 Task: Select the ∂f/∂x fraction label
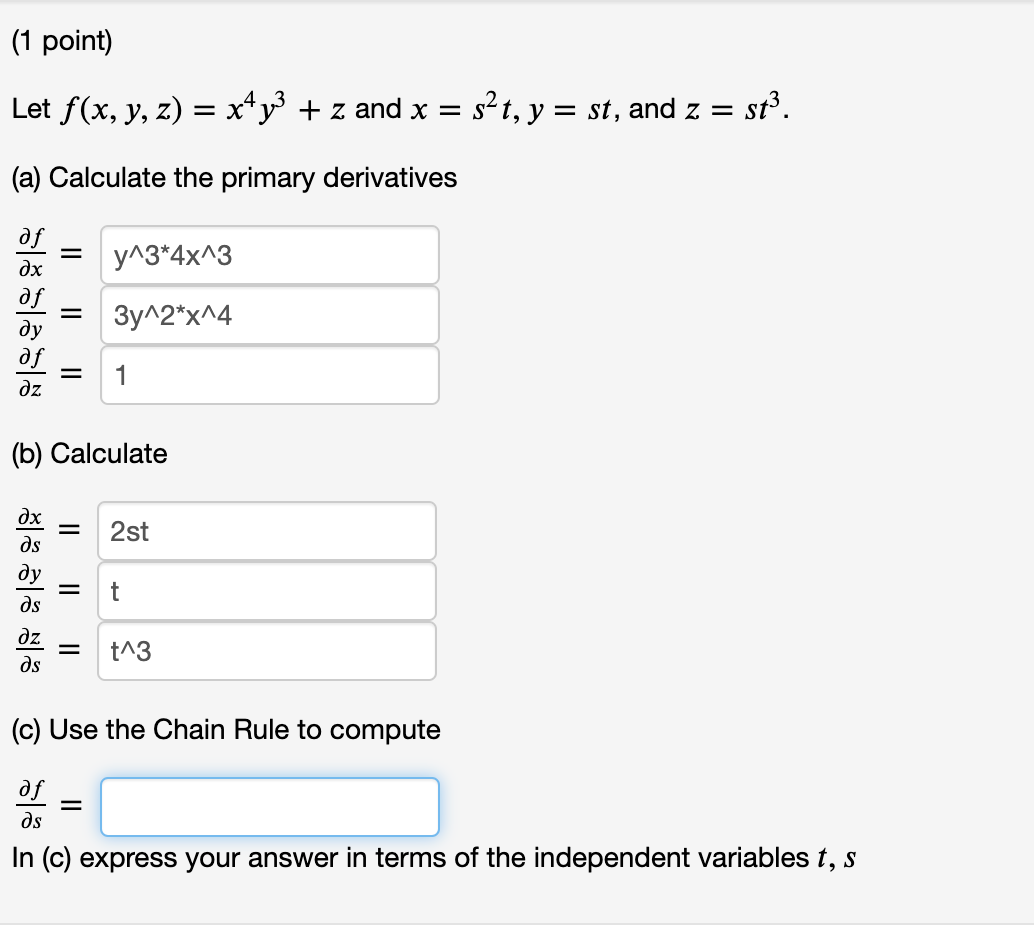click(x=31, y=255)
